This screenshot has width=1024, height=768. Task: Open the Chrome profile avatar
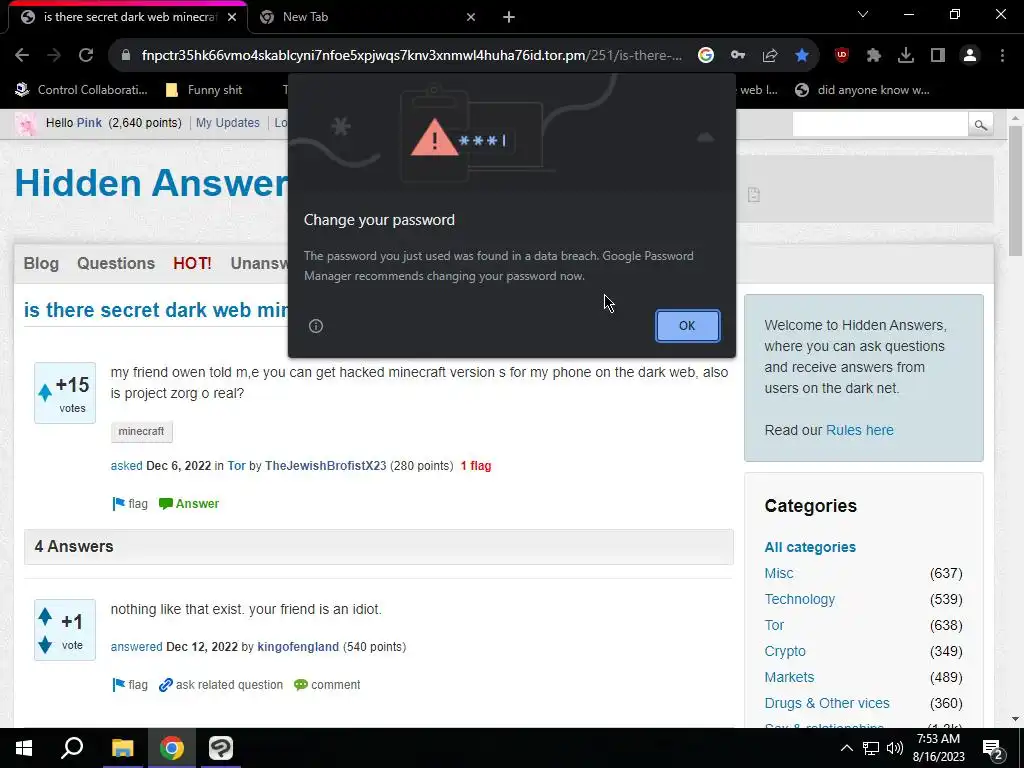[x=970, y=56]
